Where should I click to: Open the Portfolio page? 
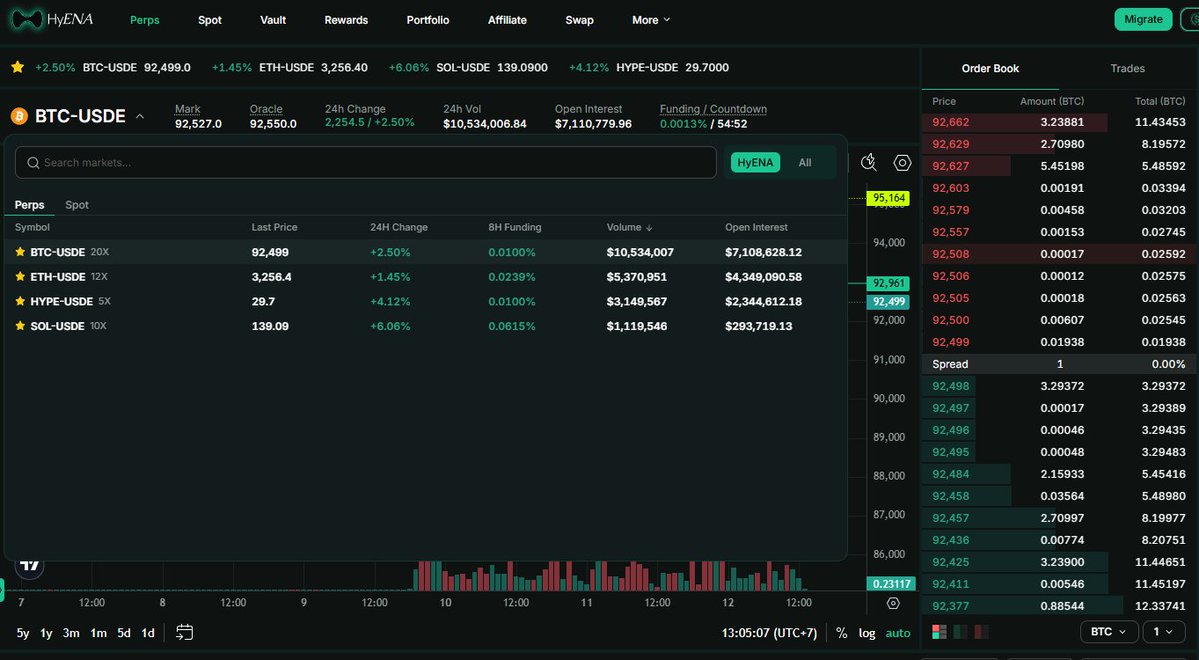(x=427, y=20)
